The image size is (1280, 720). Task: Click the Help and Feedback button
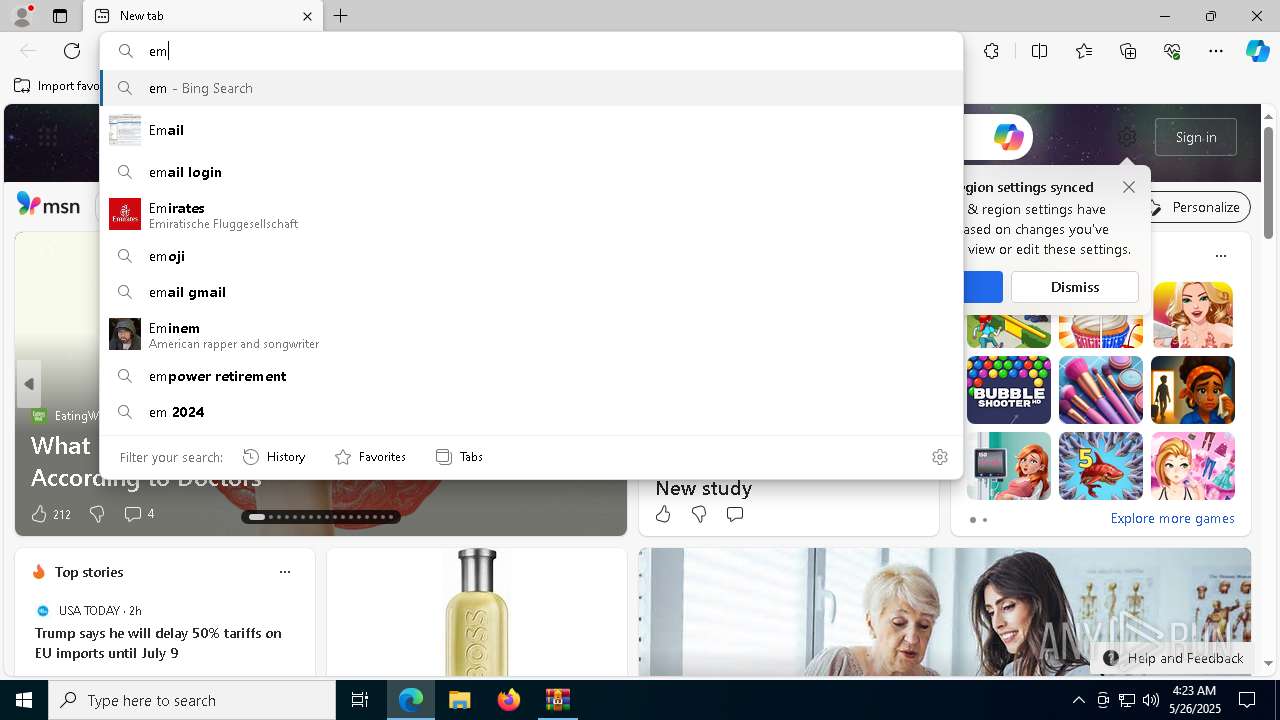pos(1174,658)
